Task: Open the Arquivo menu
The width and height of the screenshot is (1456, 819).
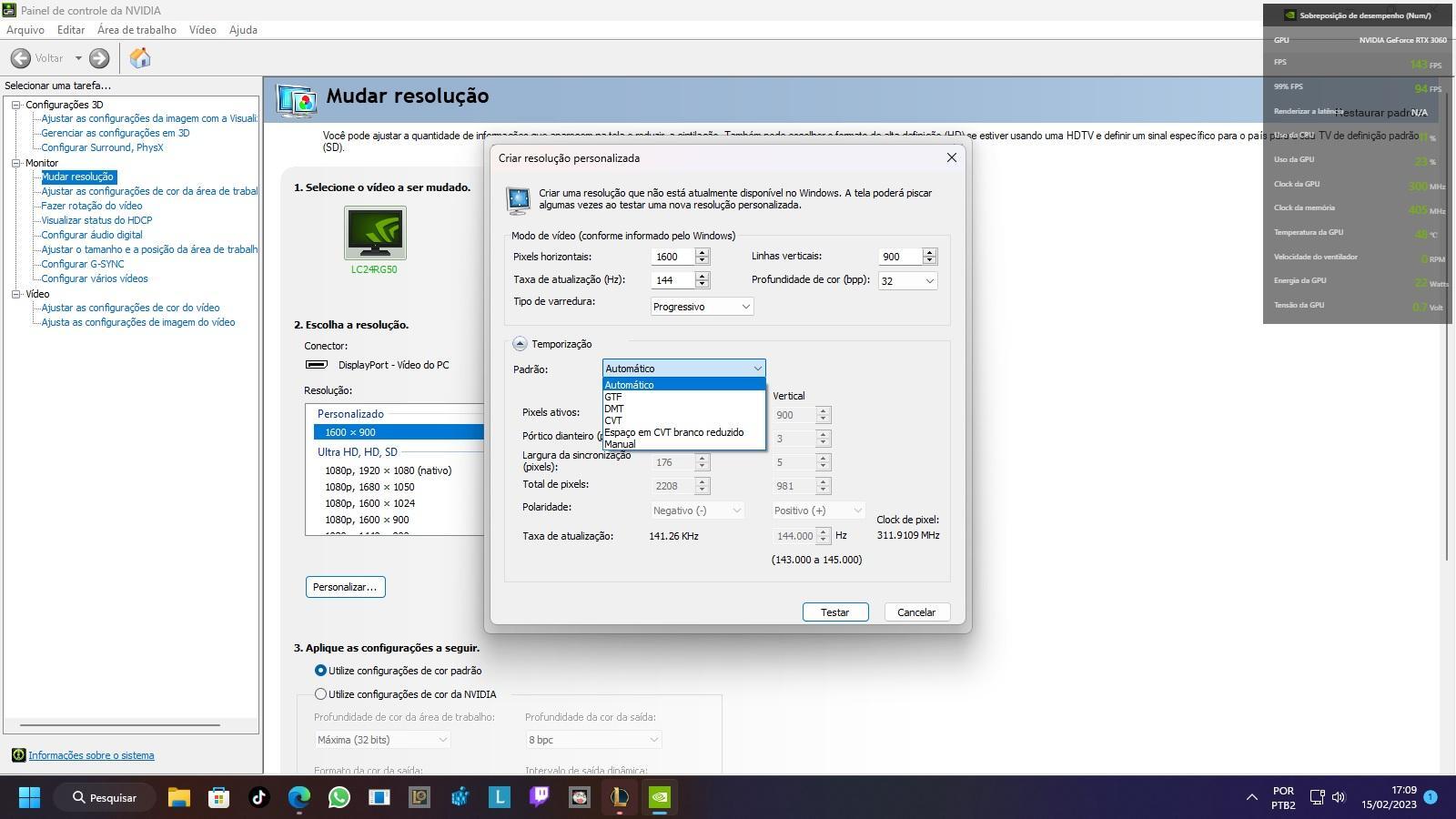Action: point(25,30)
